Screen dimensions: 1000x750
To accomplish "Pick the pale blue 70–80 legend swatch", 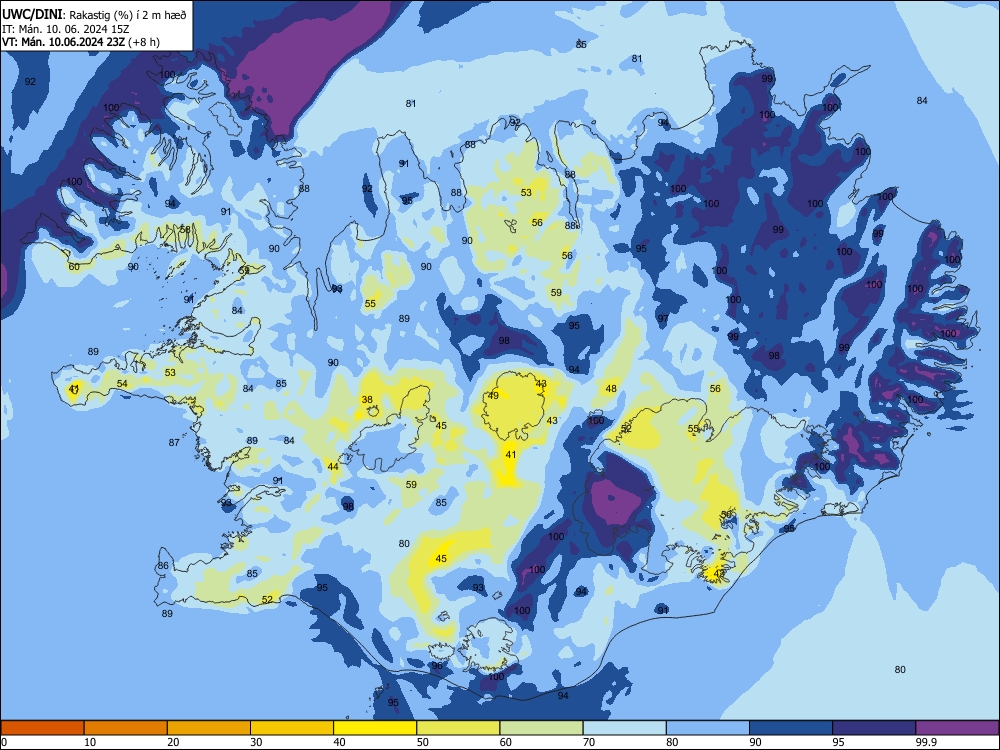I will [x=624, y=728].
